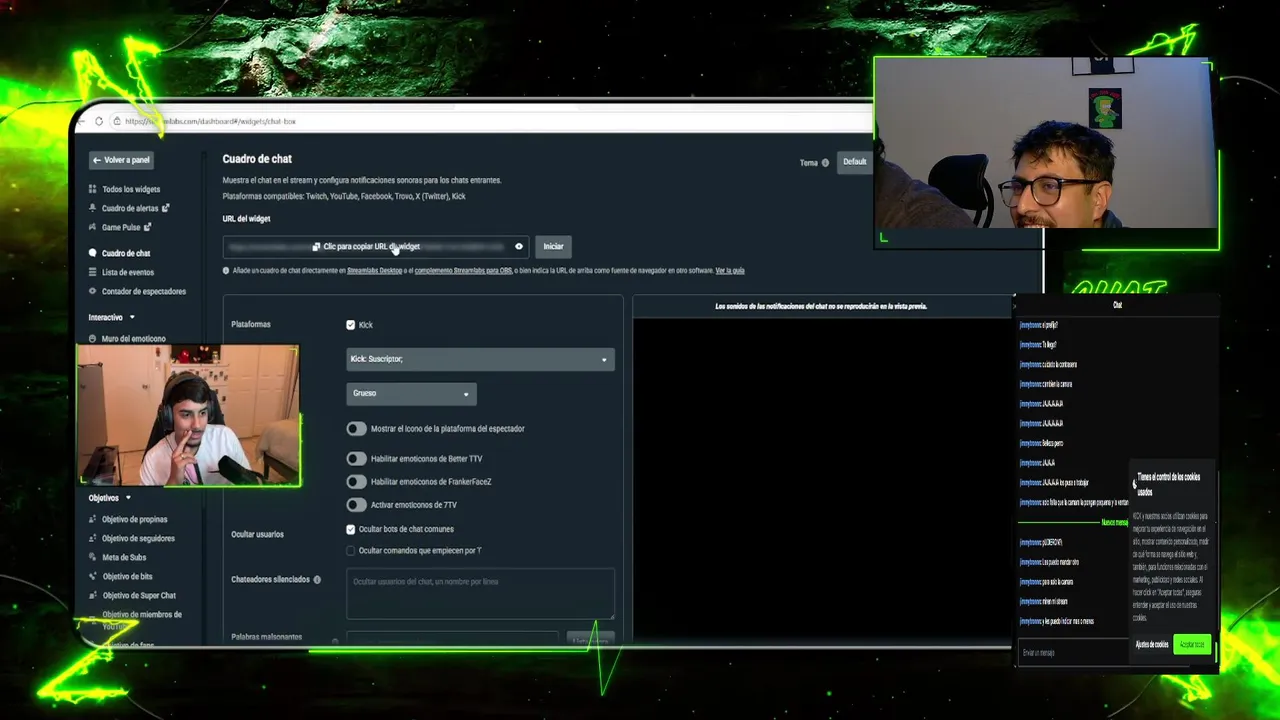The image size is (1280, 720).
Task: Open Lista de eventos in sidebar
Action: click(128, 272)
